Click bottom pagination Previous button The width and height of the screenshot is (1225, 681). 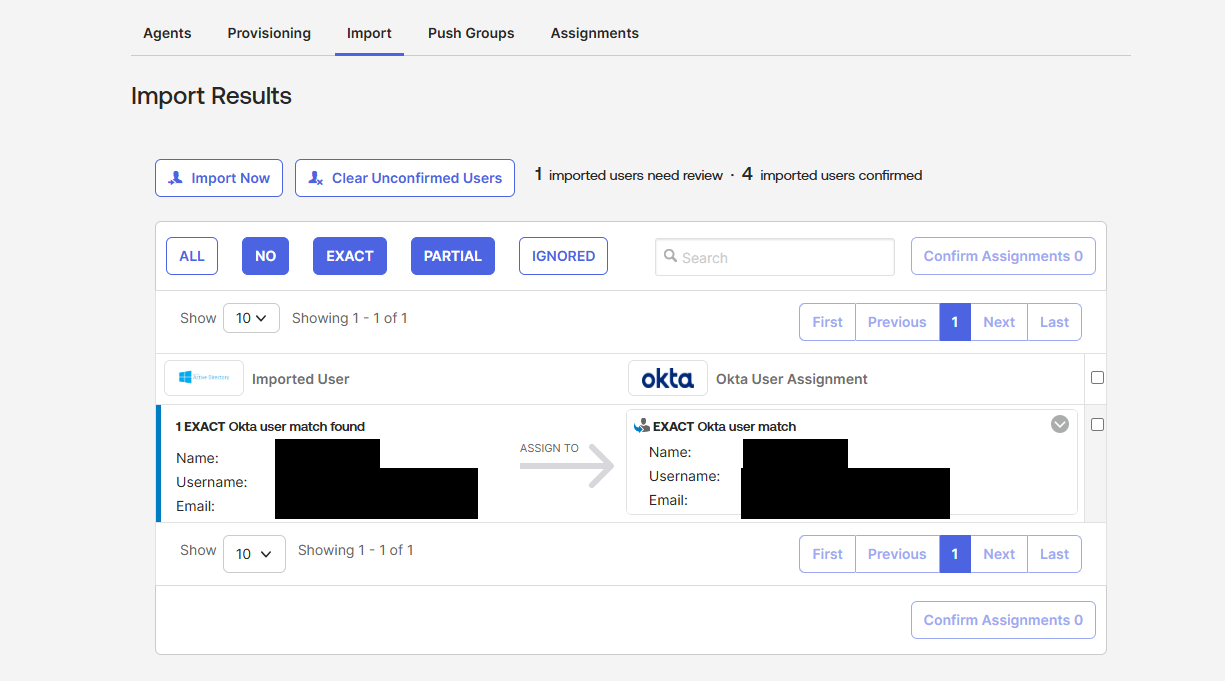tap(897, 554)
